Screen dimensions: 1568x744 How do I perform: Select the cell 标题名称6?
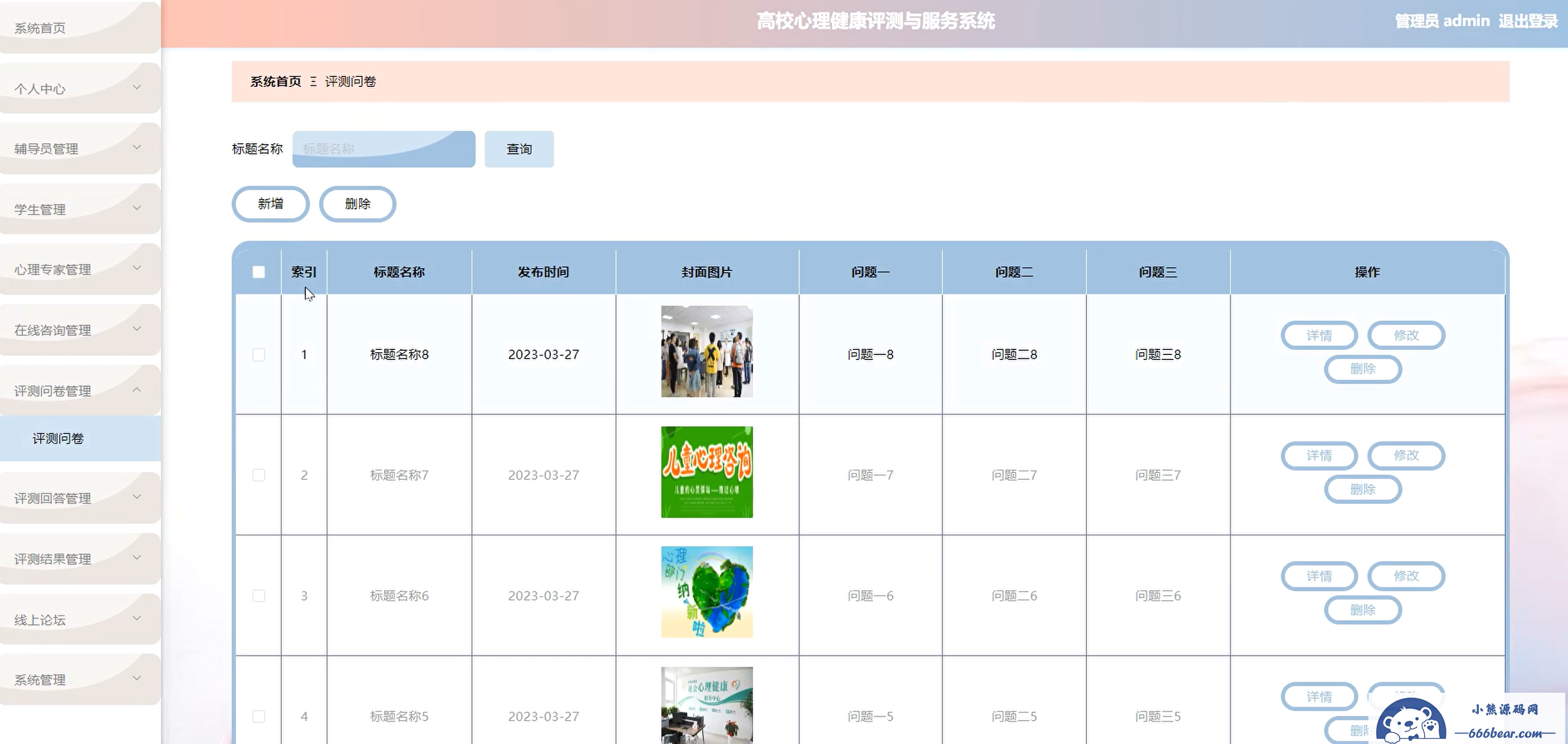(399, 596)
